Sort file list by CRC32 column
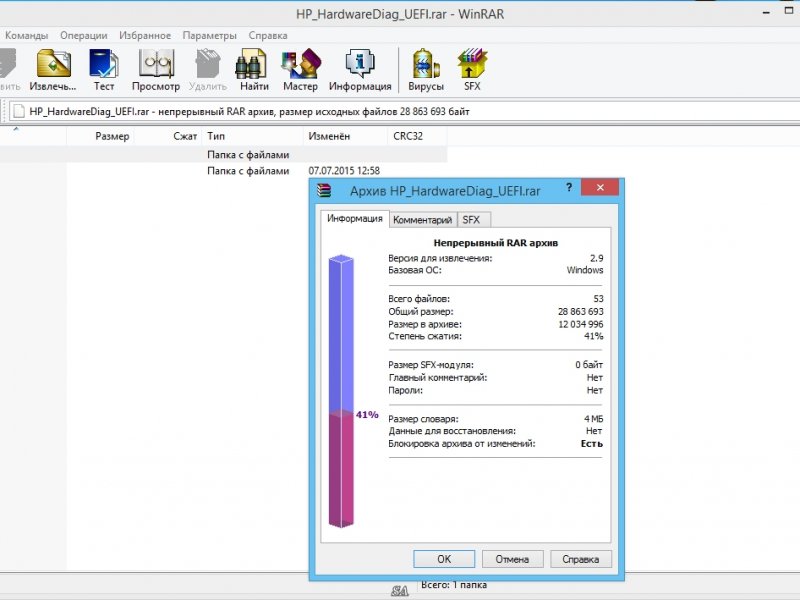The width and height of the screenshot is (800, 600). click(417, 136)
